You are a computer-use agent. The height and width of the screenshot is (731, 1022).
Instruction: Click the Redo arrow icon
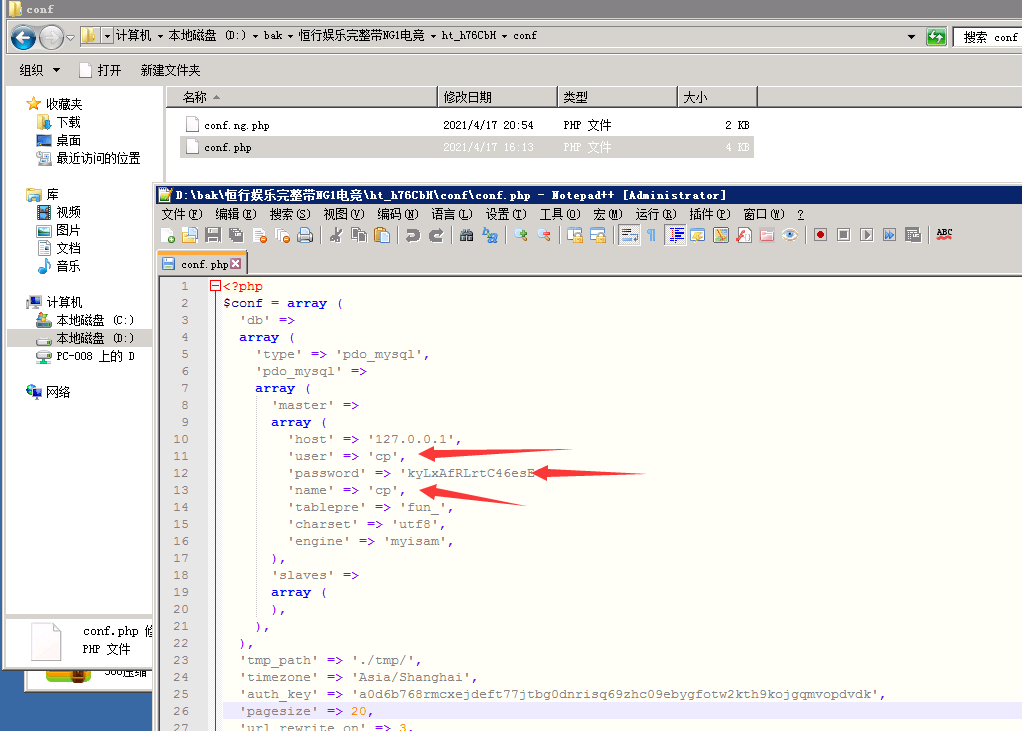pyautogui.click(x=436, y=235)
